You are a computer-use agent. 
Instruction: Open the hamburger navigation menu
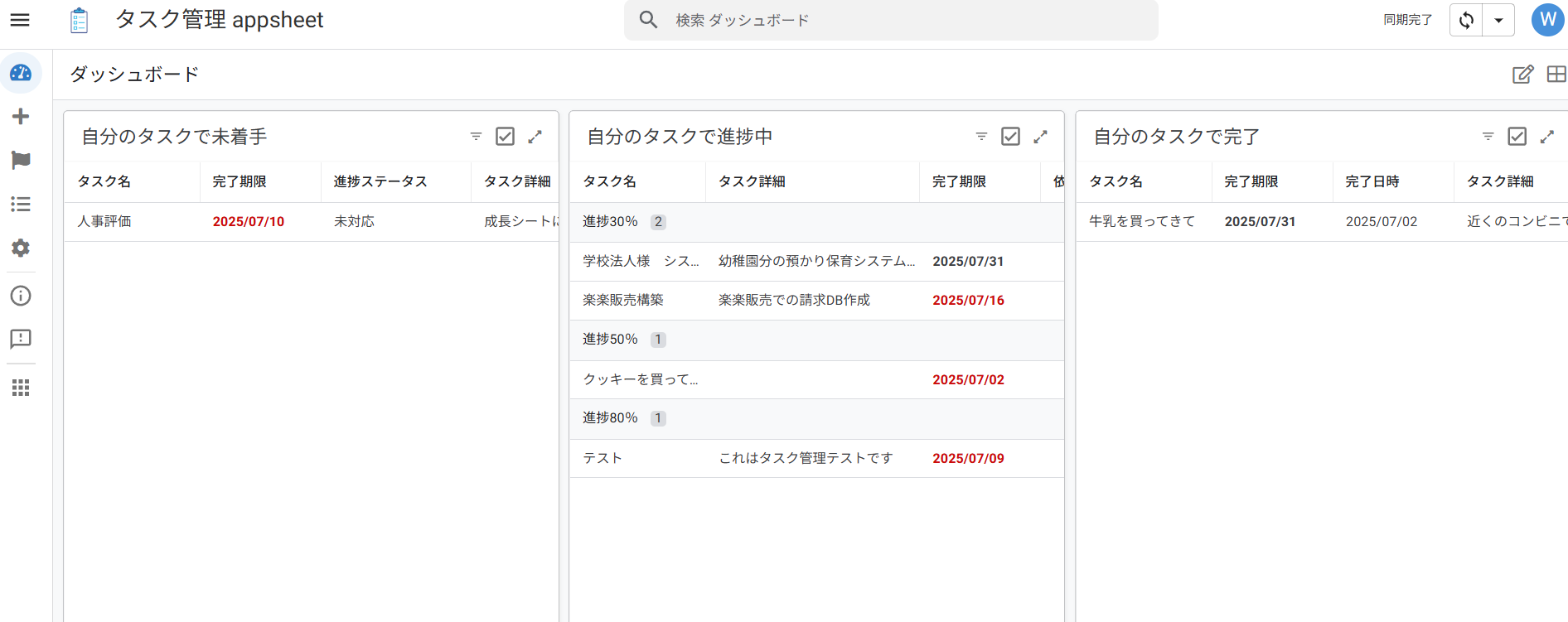pos(20,20)
